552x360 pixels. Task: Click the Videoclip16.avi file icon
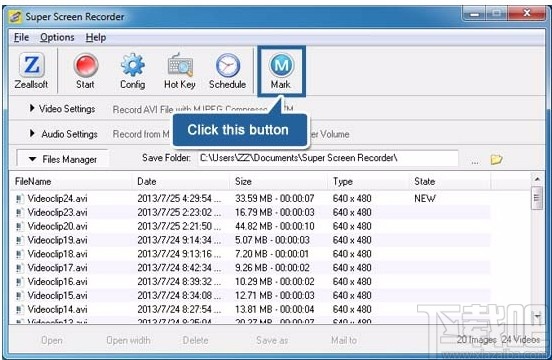pyautogui.click(x=20, y=282)
